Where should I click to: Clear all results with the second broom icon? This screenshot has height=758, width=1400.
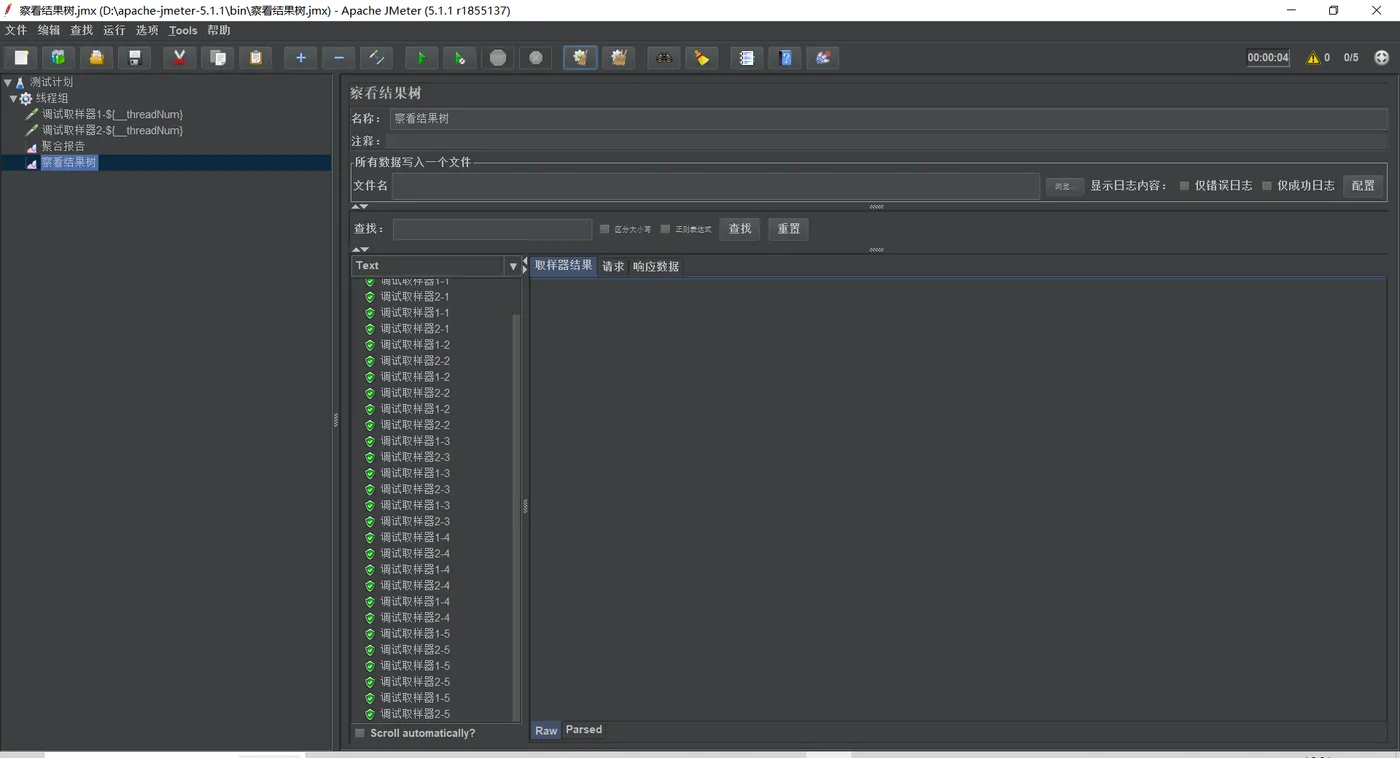619,58
